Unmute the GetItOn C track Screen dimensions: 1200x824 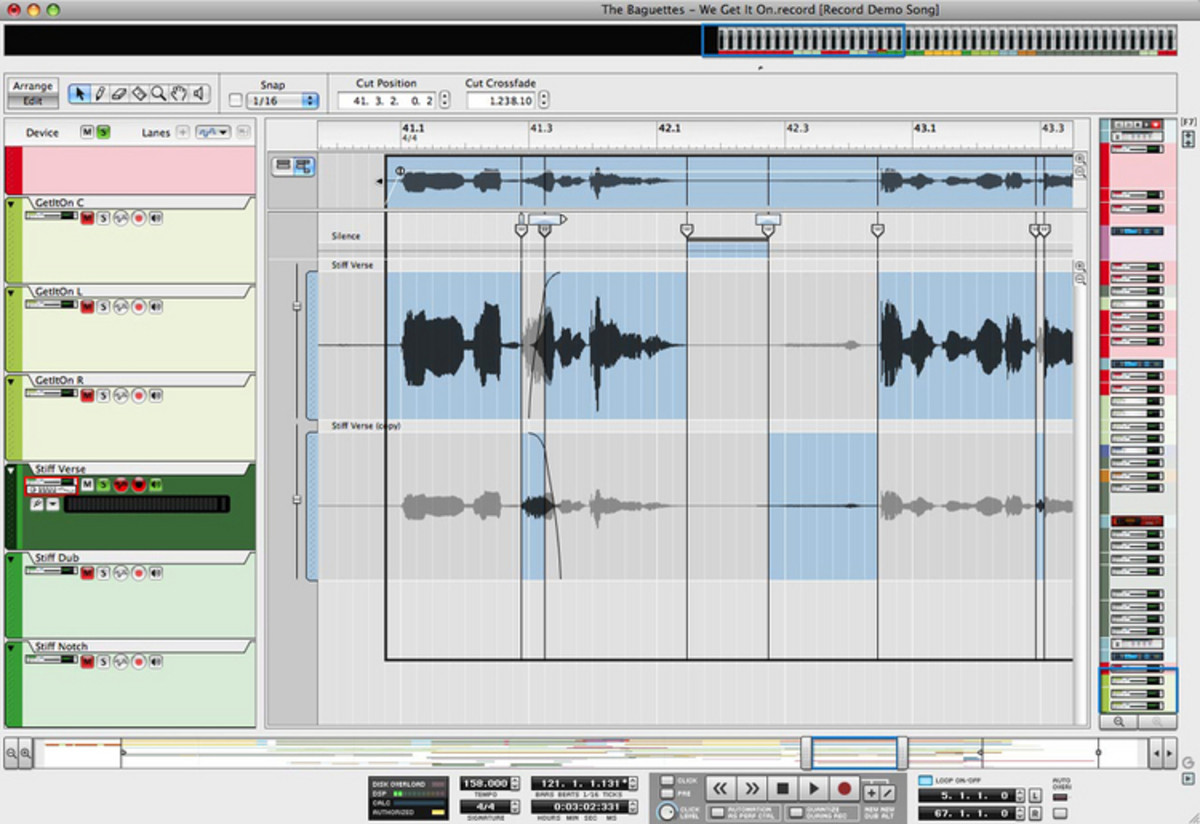[87, 218]
